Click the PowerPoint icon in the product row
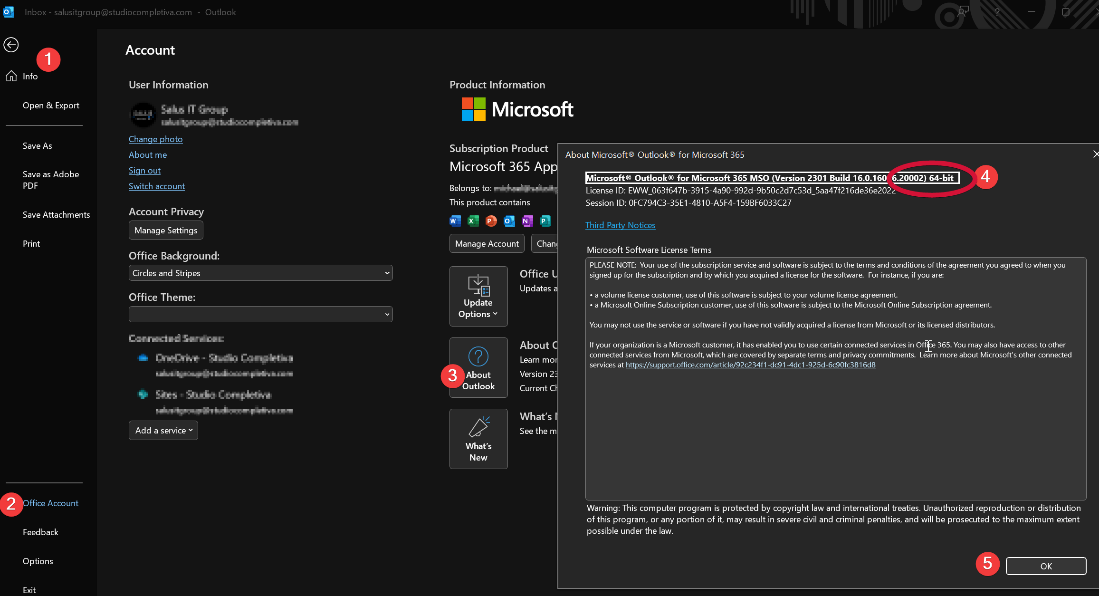Viewport: 1099px width, 596px height. pyautogui.click(x=489, y=221)
